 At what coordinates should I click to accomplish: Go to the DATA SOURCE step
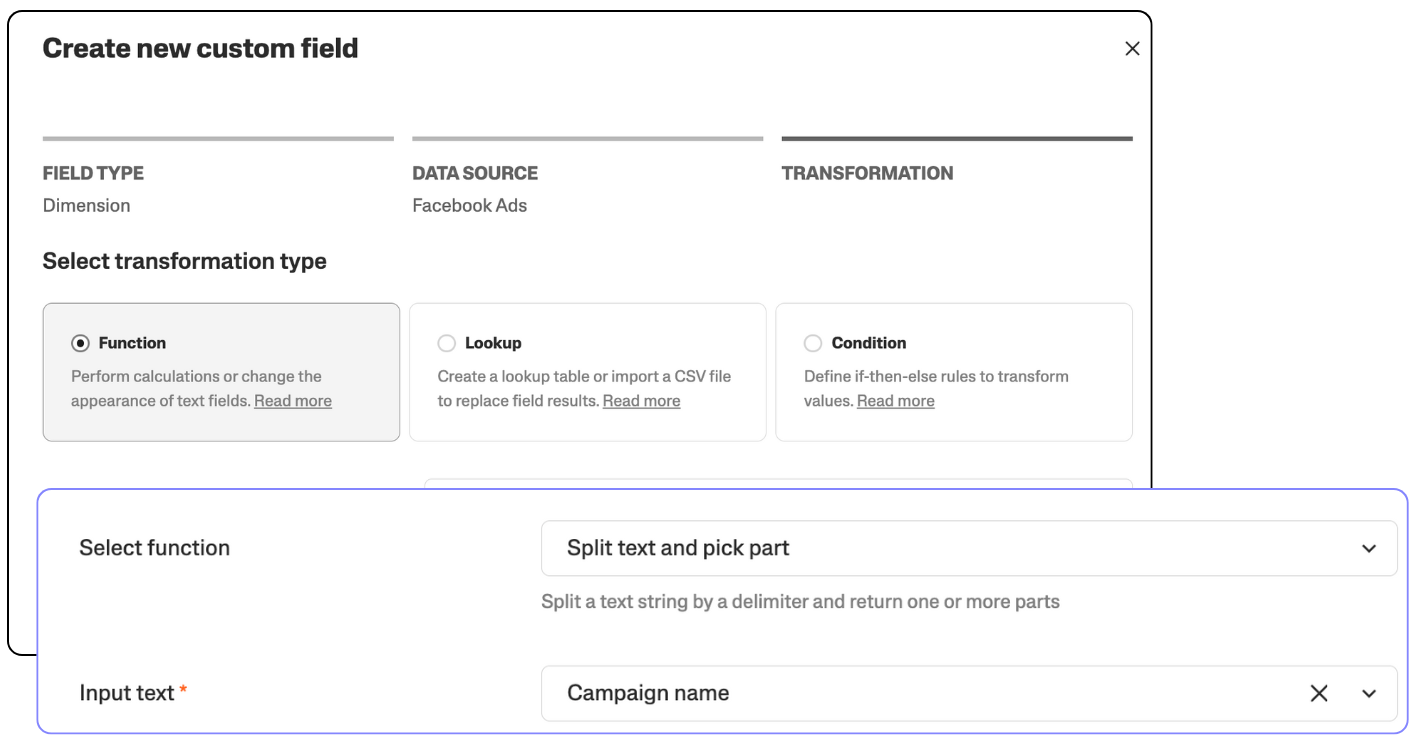[475, 173]
